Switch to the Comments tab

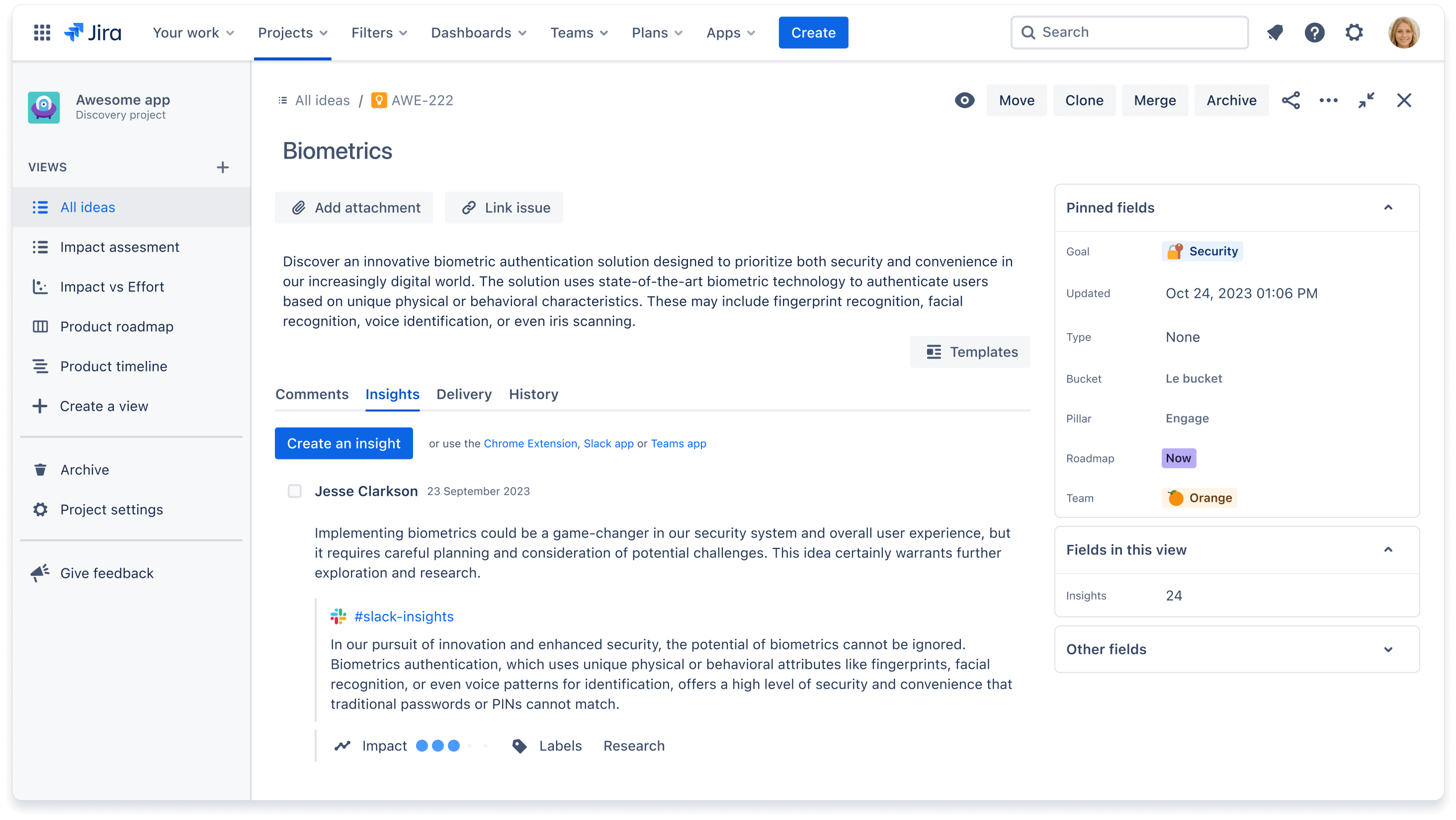click(x=312, y=394)
